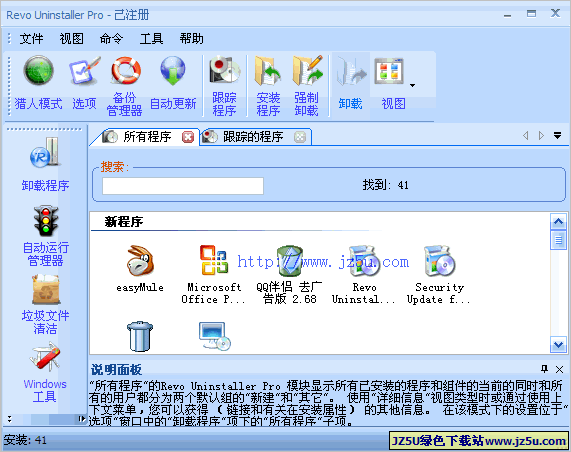Viewport: 571px width, 452px height.
Task: Open the 视图 (View) menu
Action: click(x=72, y=39)
